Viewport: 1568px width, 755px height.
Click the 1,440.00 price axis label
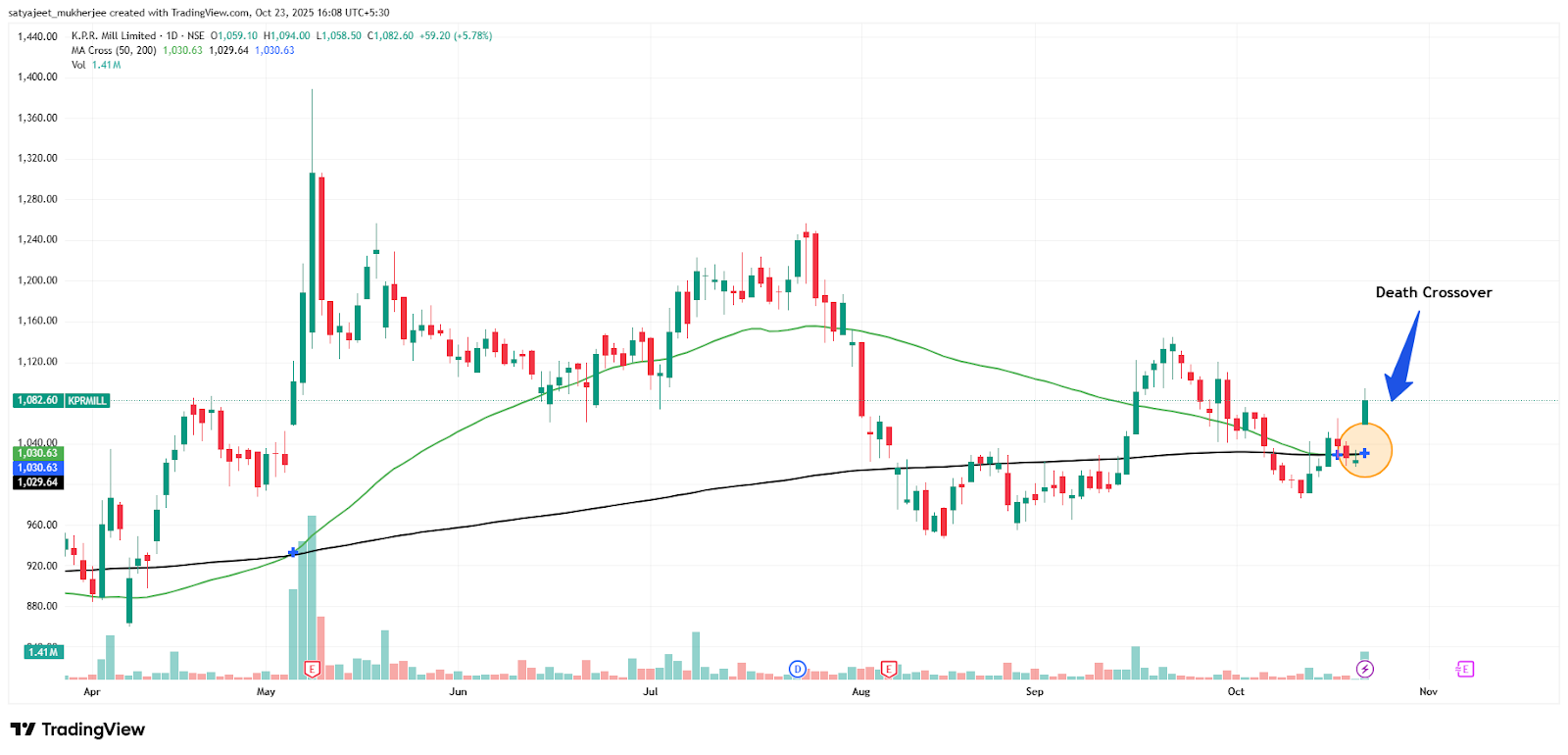click(x=38, y=37)
